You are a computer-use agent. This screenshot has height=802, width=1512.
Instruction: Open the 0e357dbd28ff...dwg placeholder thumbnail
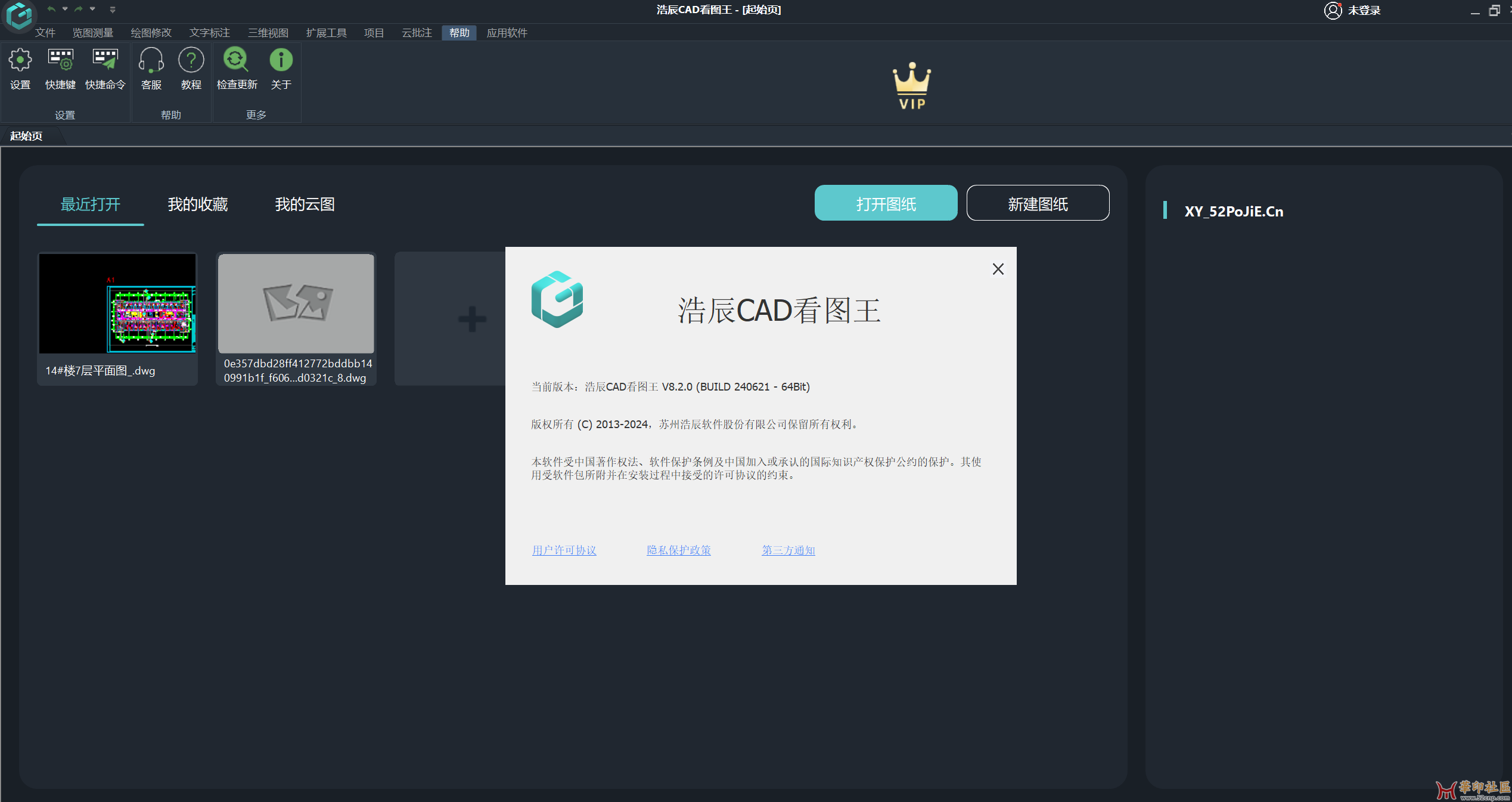click(x=296, y=304)
